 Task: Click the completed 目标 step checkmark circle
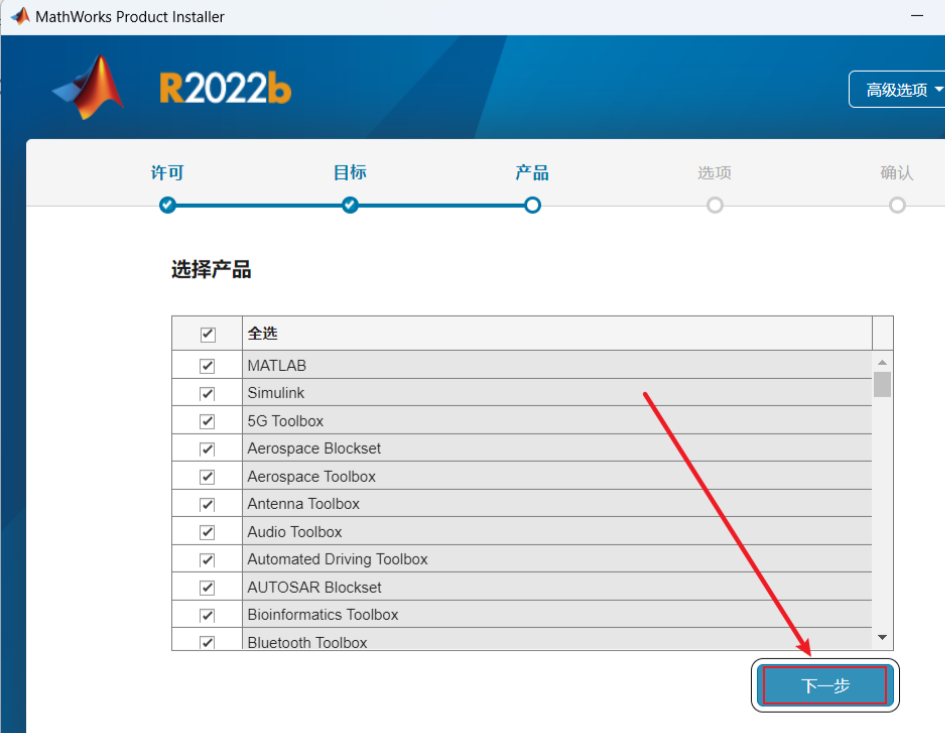[349, 205]
